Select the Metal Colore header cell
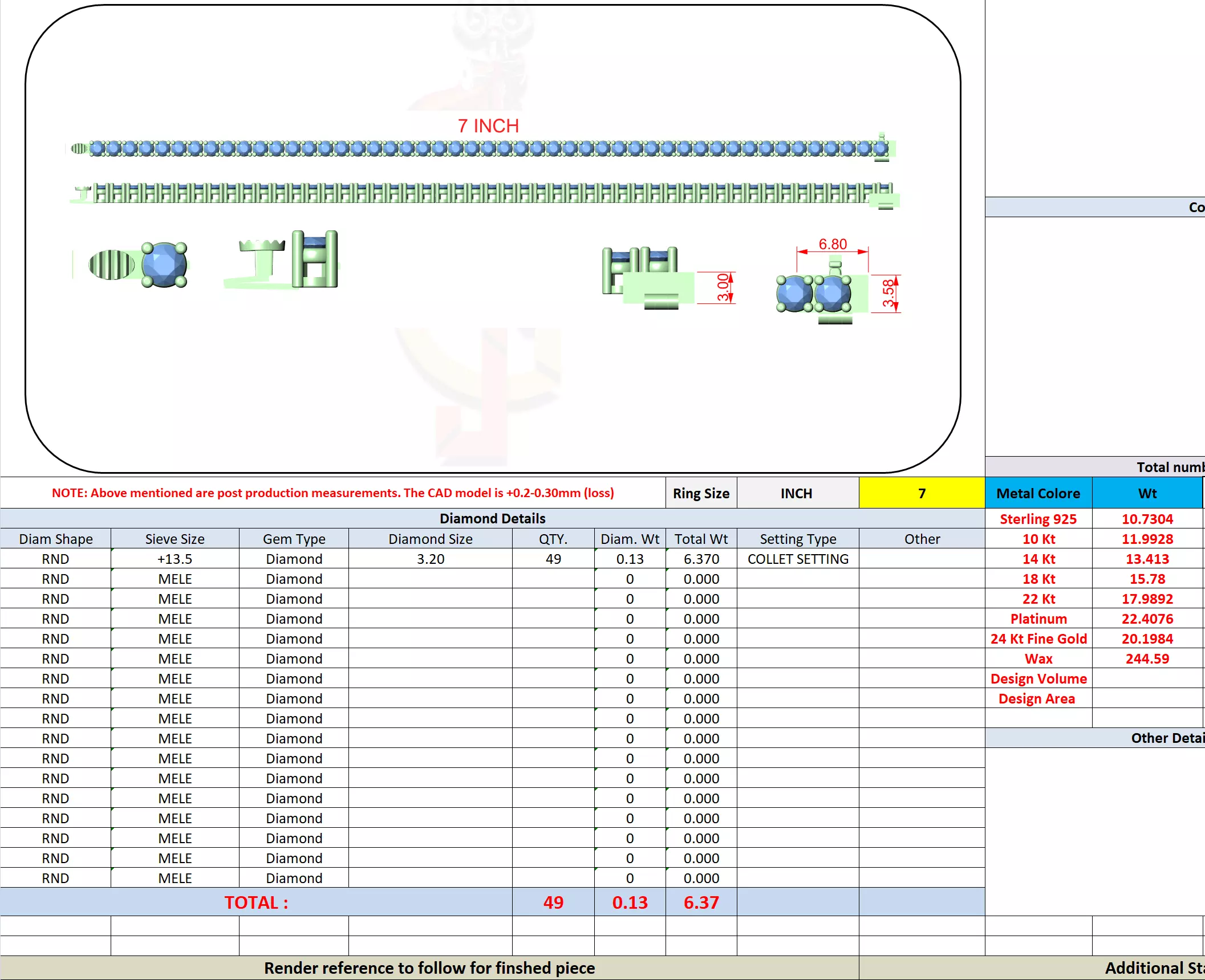Viewport: 1205px width, 980px height. tap(1038, 493)
